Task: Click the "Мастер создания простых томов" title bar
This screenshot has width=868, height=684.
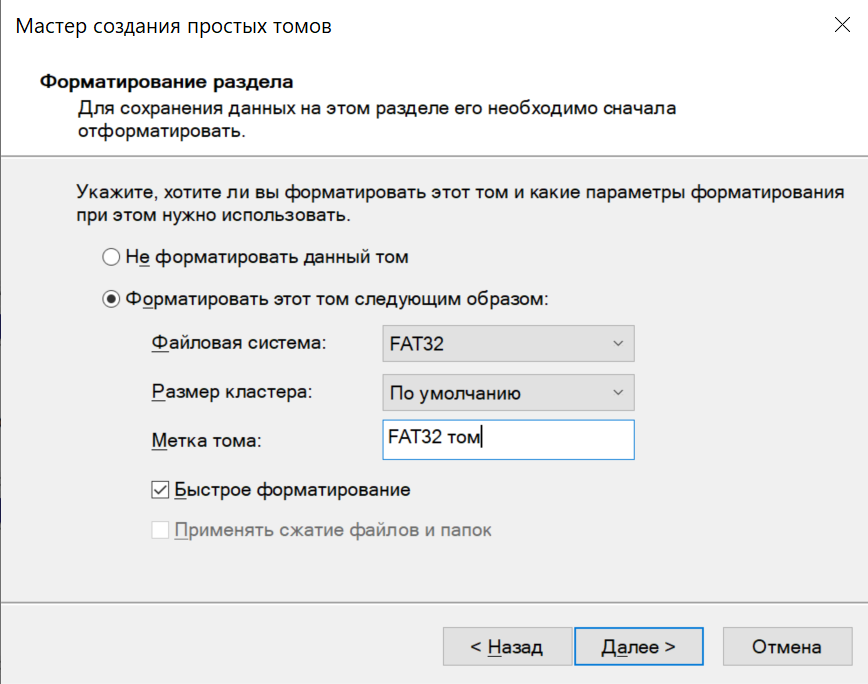Action: pos(174,27)
